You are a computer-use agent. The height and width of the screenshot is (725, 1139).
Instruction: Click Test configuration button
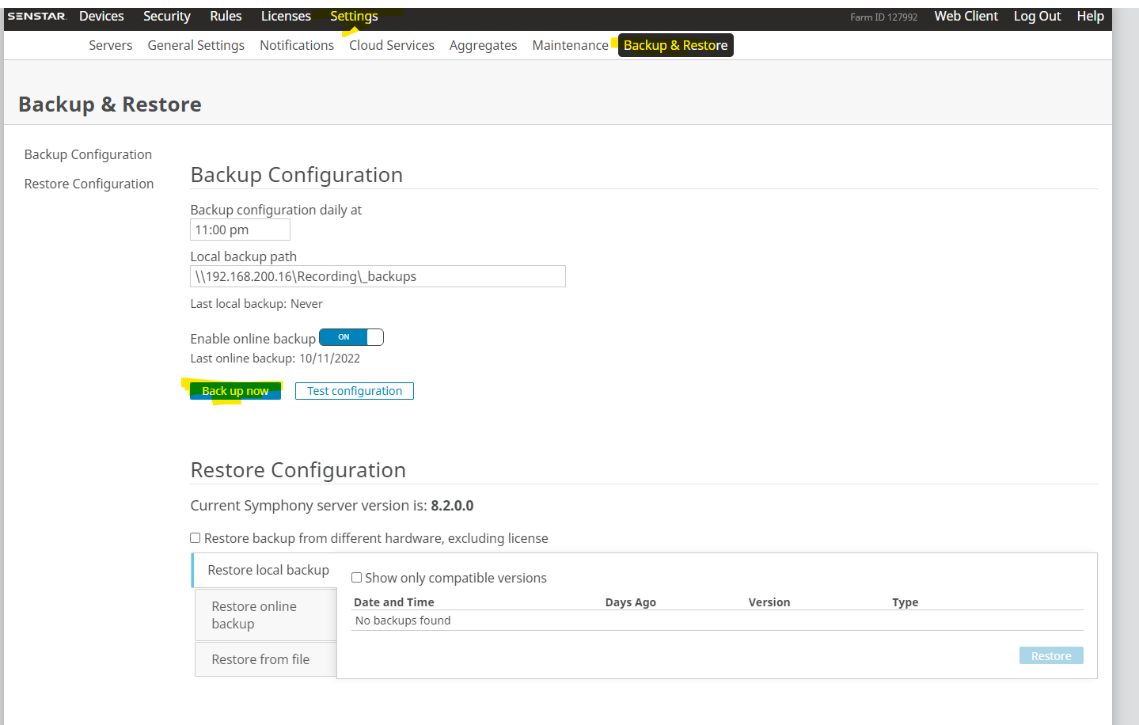click(354, 391)
